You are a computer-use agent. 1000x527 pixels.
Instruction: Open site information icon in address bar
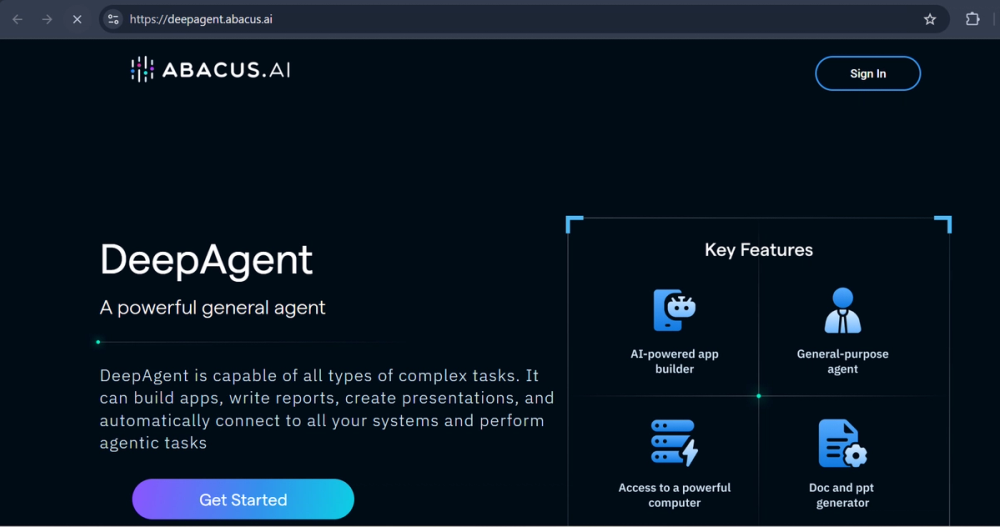pos(114,19)
